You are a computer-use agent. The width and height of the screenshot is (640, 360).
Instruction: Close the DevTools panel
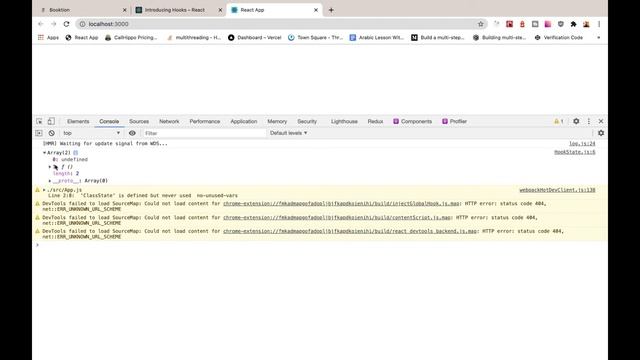pos(601,121)
